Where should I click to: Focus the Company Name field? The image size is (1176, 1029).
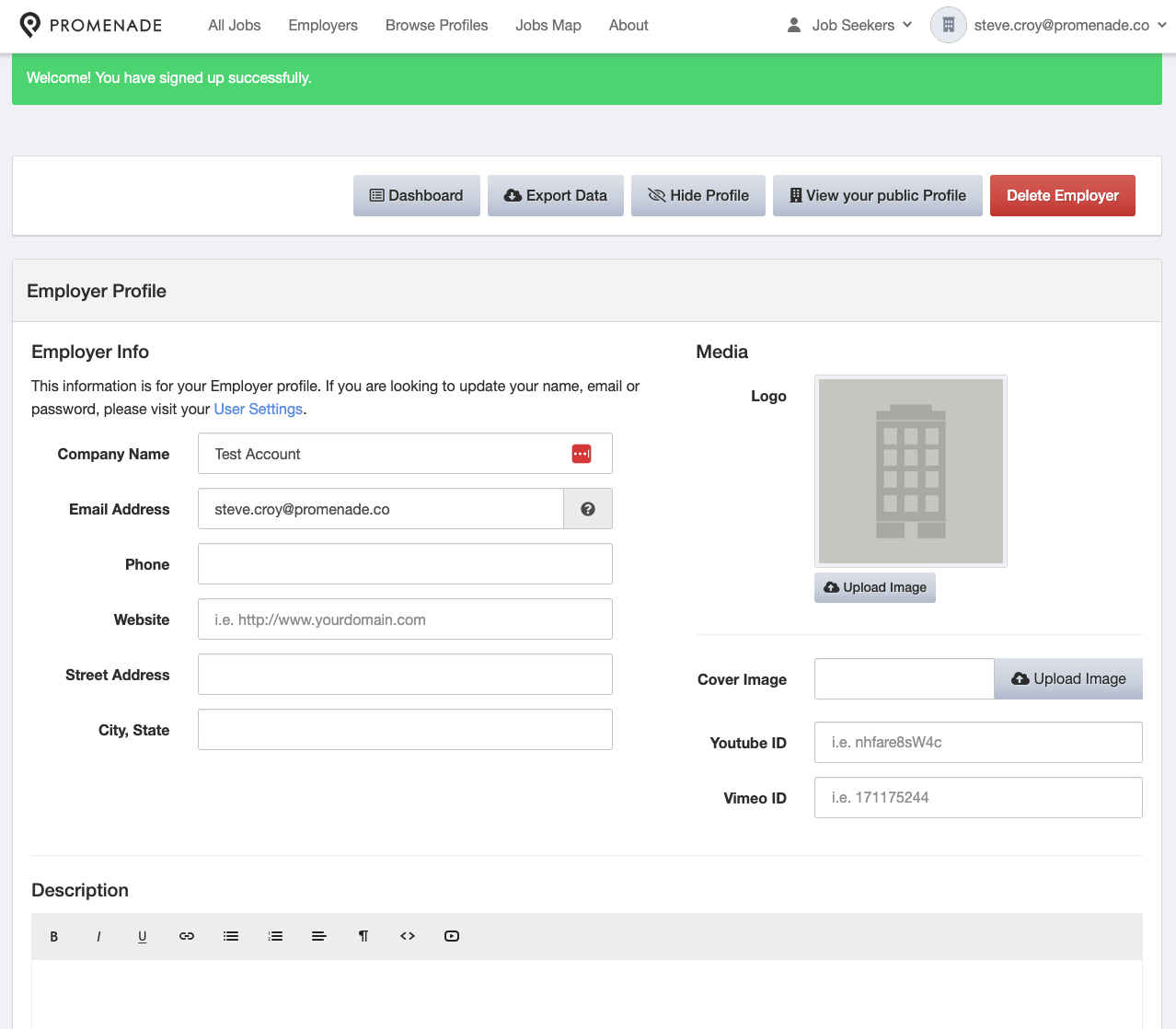pos(405,454)
